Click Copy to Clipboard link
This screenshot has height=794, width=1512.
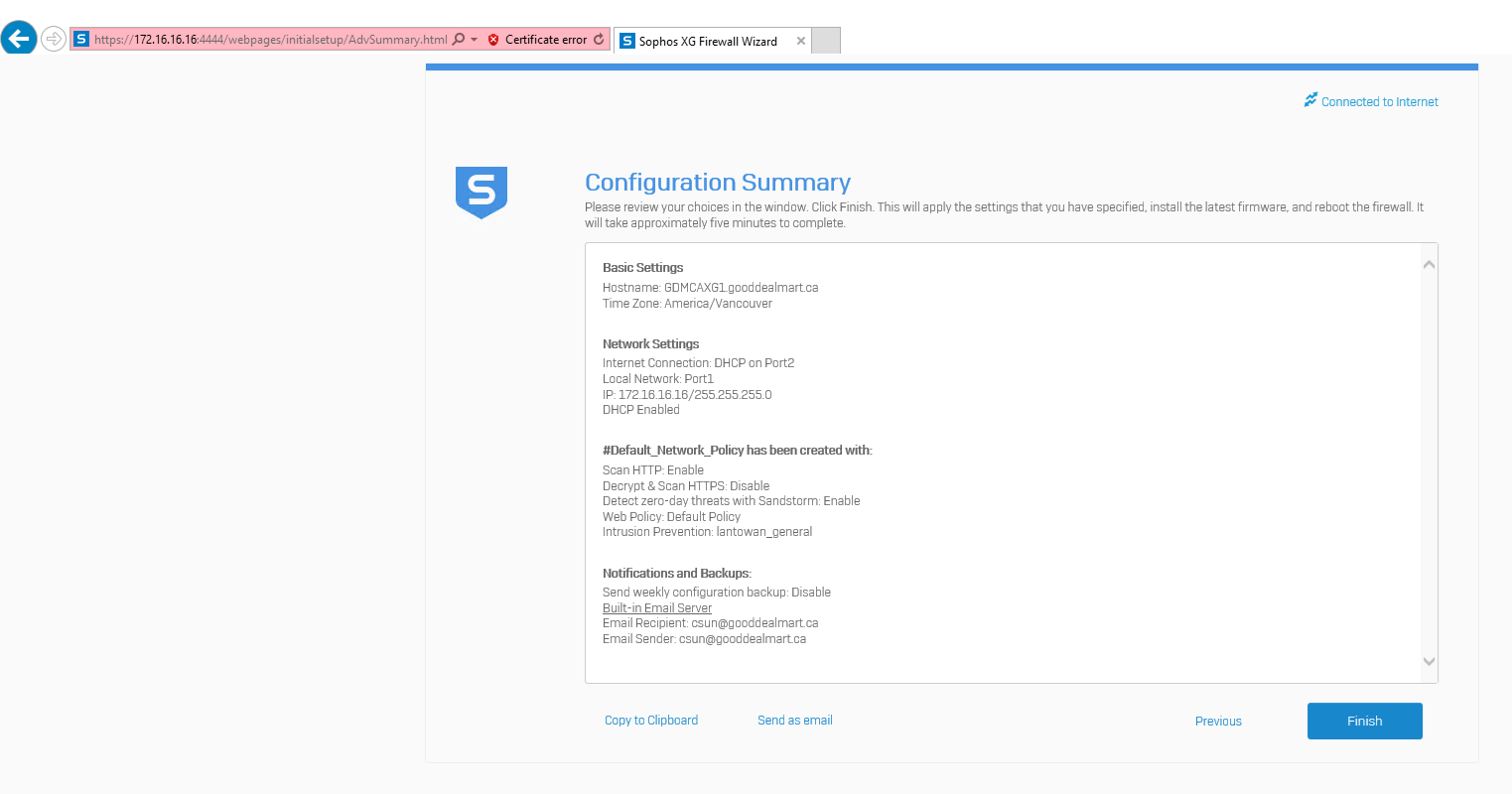click(x=651, y=721)
